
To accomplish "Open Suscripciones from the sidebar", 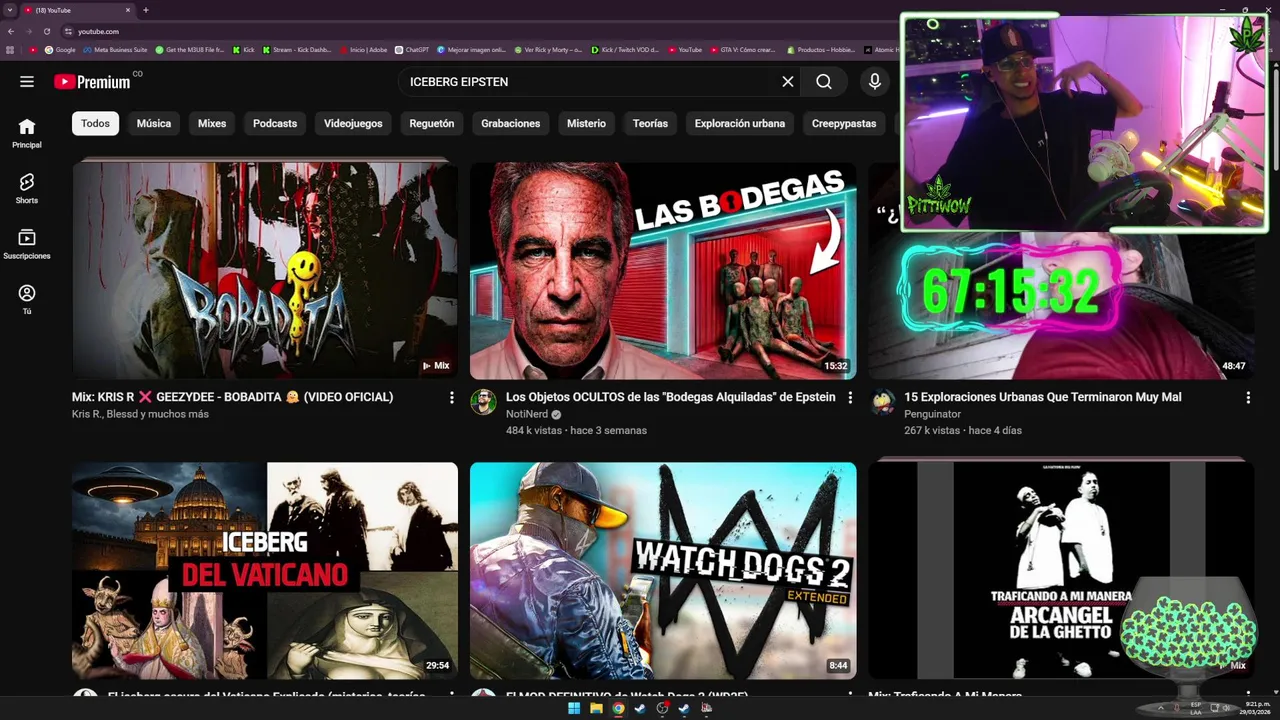I will 27,244.
